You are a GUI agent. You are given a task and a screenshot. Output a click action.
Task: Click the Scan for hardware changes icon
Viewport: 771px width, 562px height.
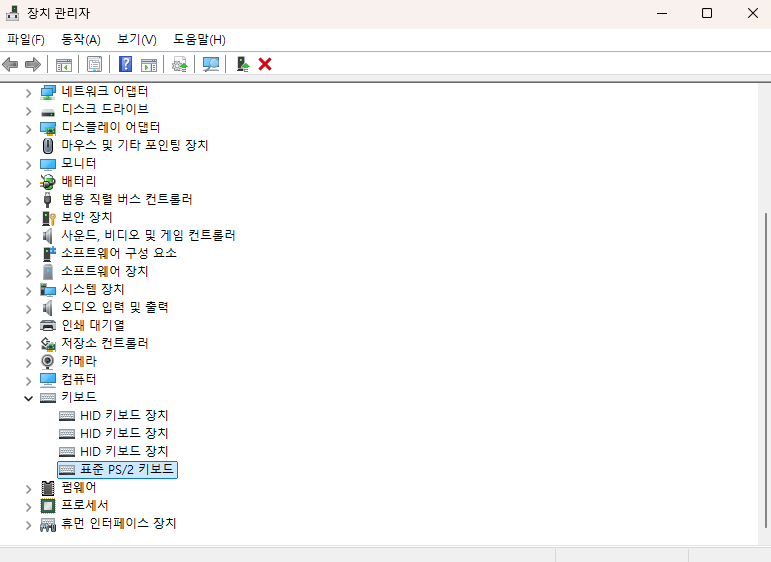click(210, 64)
